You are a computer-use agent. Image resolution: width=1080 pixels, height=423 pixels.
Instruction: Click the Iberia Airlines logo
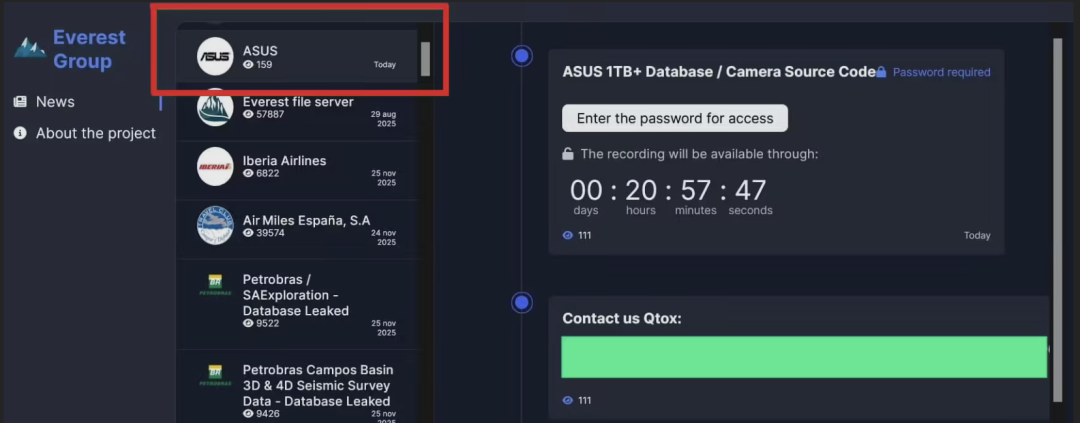(216, 167)
